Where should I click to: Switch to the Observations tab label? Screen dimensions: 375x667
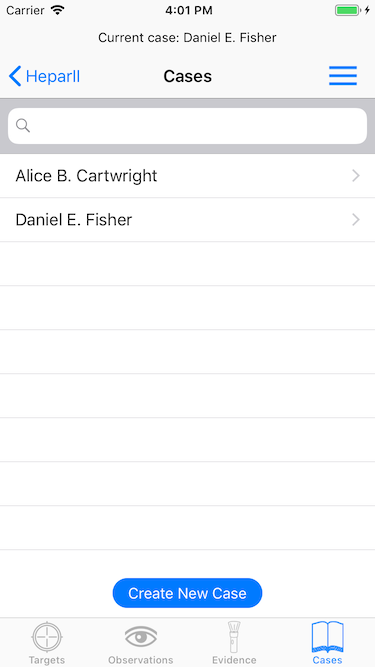pos(141,660)
